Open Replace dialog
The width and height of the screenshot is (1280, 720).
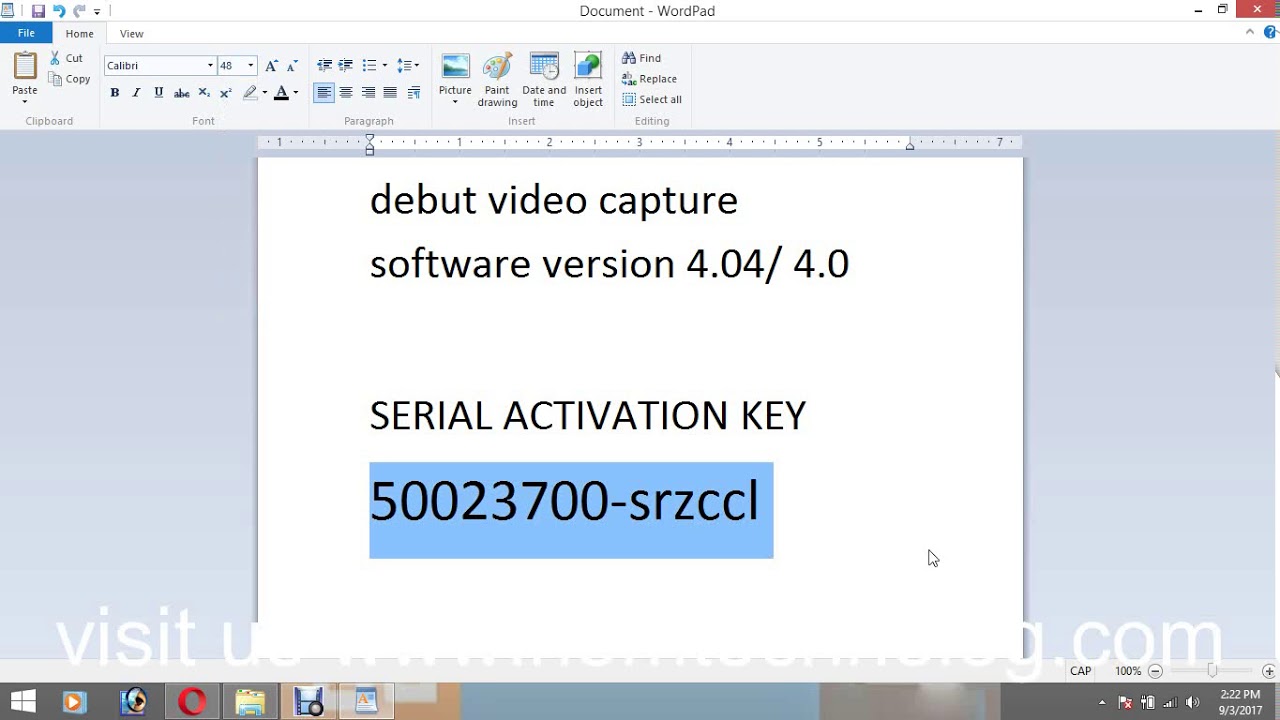coord(649,79)
